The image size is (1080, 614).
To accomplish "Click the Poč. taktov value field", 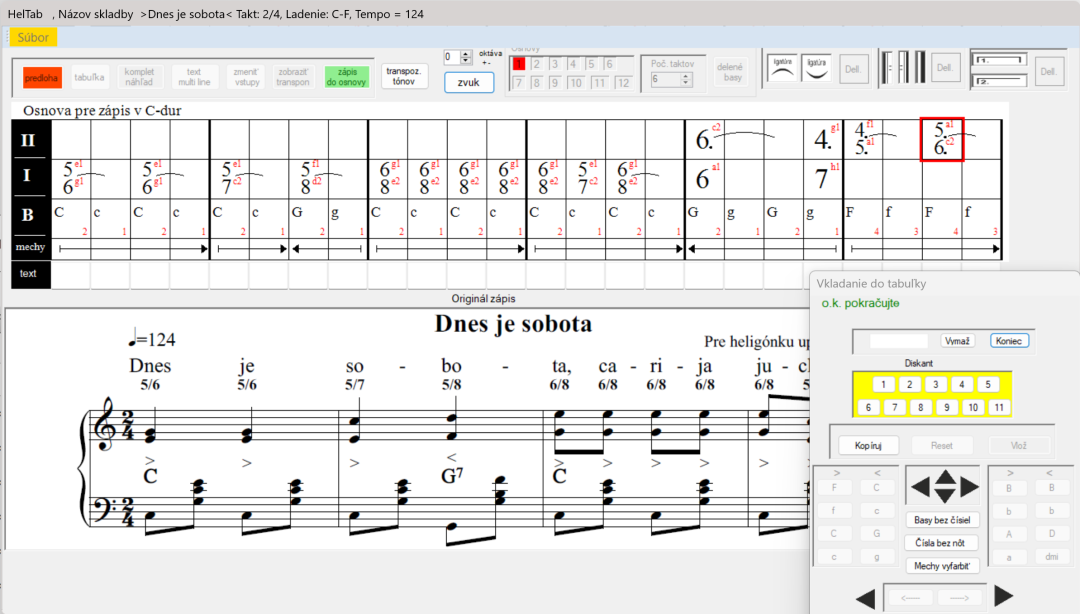I will coord(665,80).
